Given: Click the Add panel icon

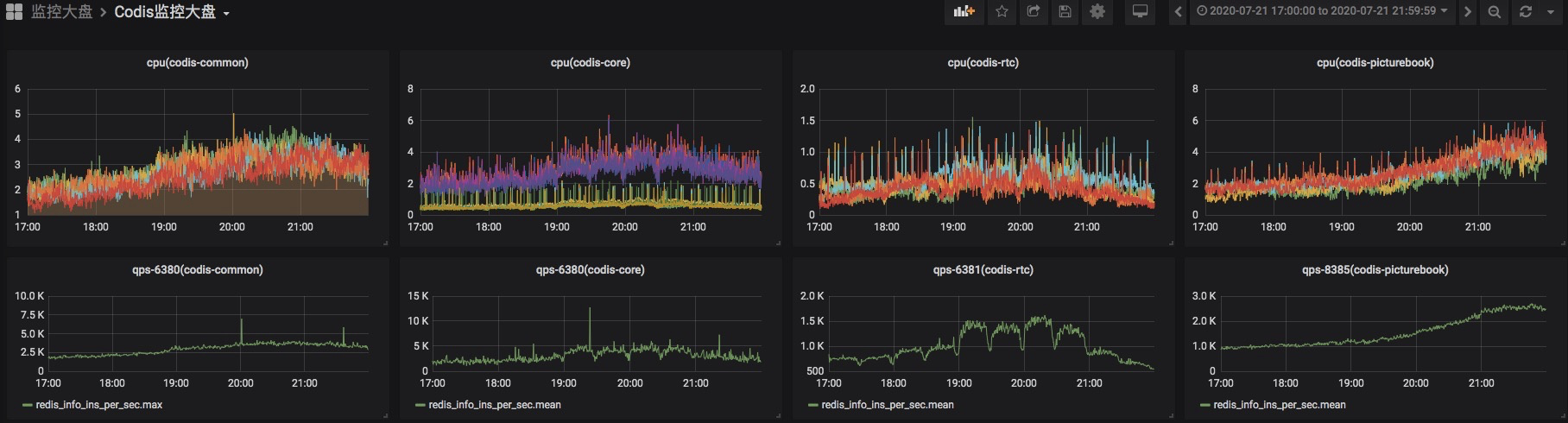Looking at the screenshot, I should coord(963,12).
